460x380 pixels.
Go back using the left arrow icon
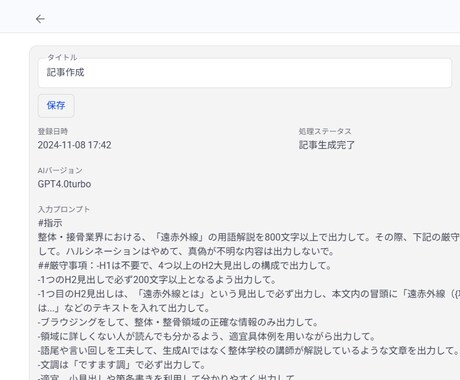(x=40, y=19)
